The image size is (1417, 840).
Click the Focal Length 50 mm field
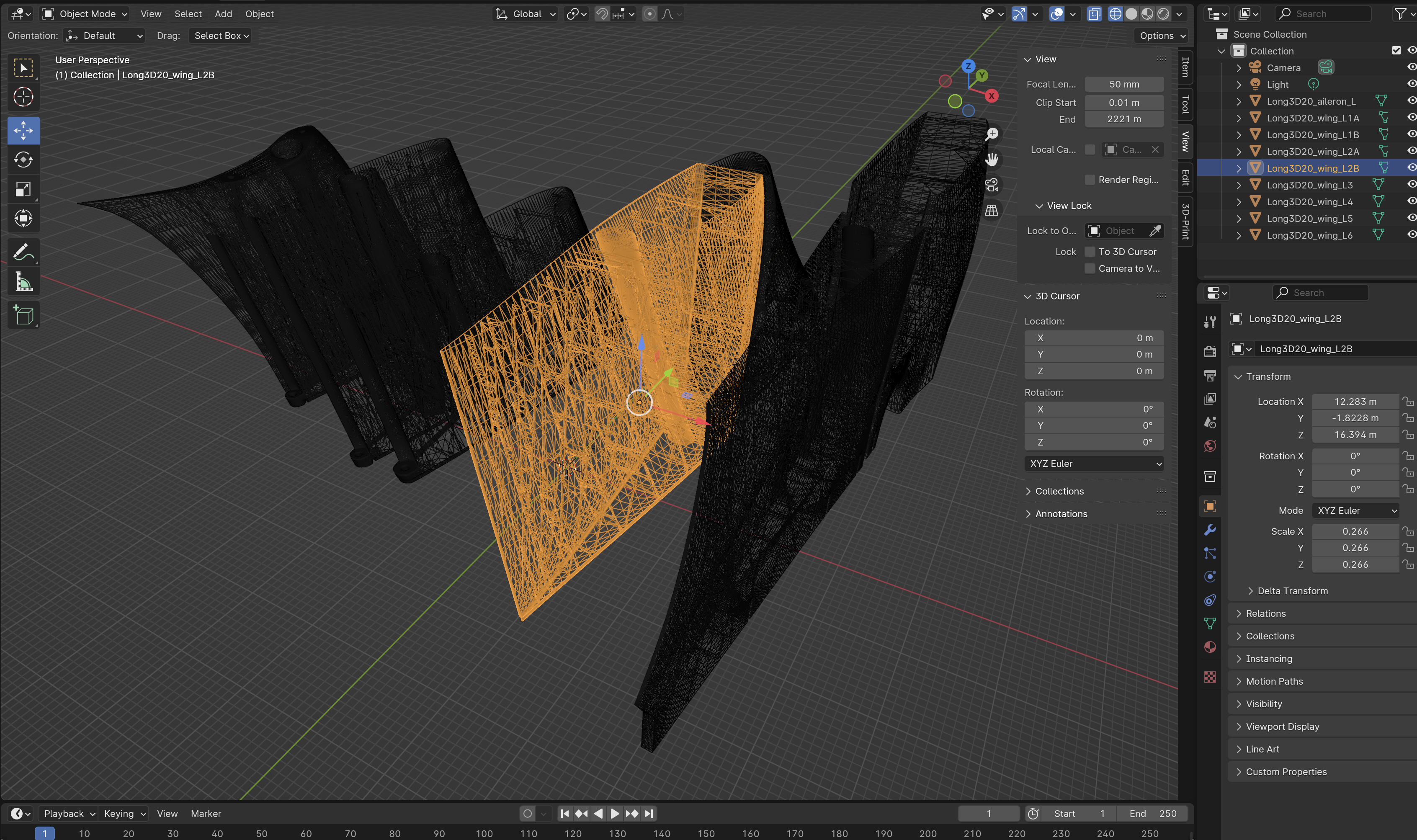[1123, 84]
